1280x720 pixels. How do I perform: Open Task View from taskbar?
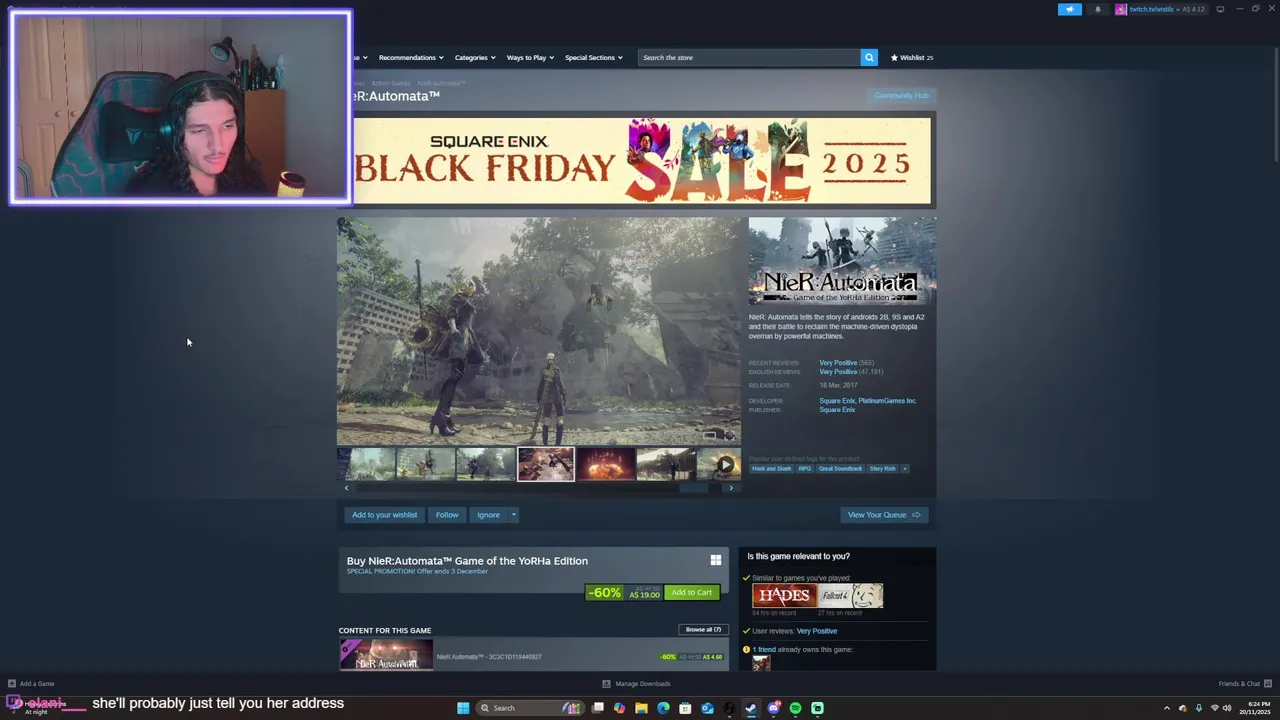click(598, 708)
